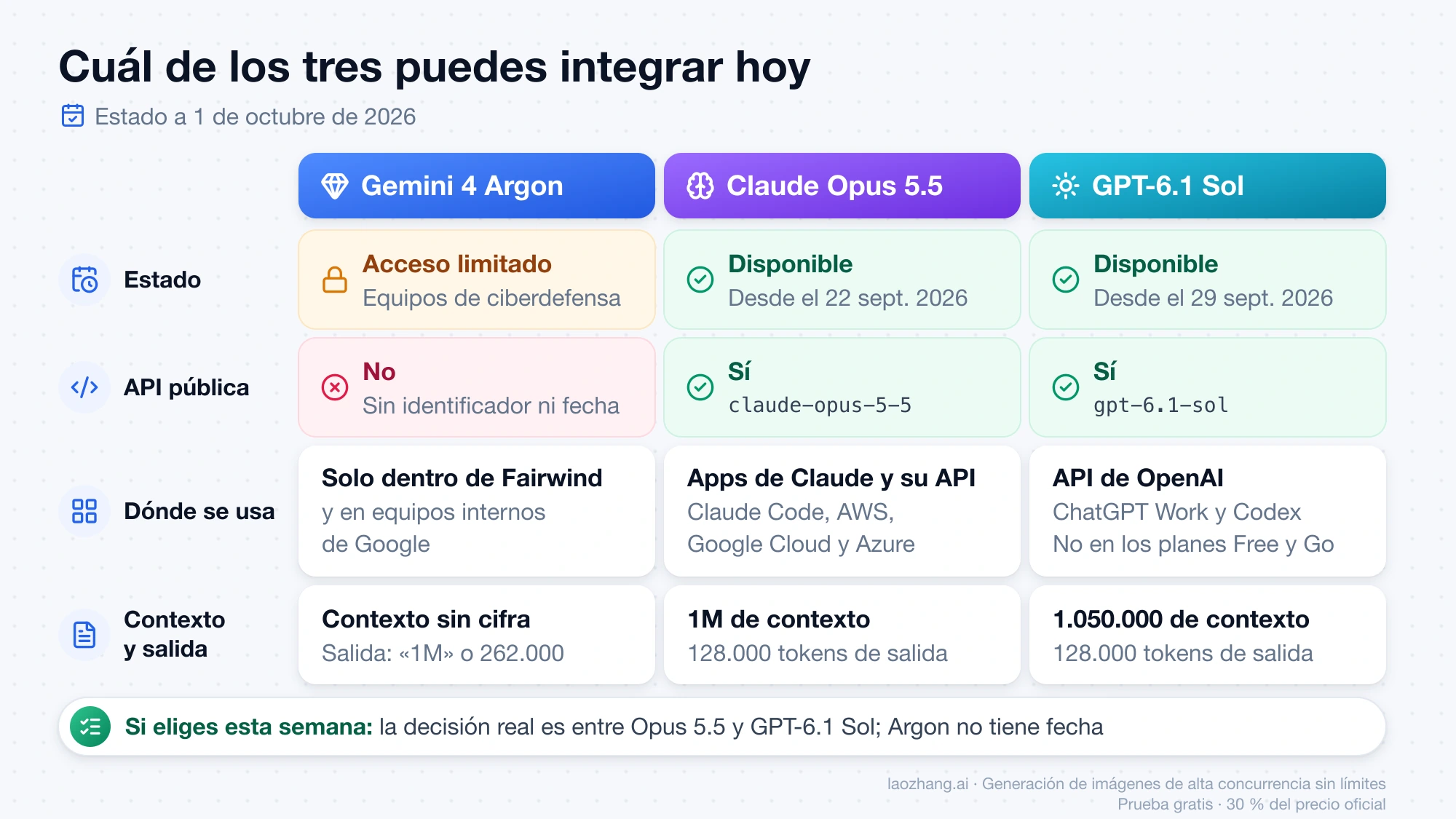Click the Contexto y salida document icon
1456x819 pixels.
point(84,635)
